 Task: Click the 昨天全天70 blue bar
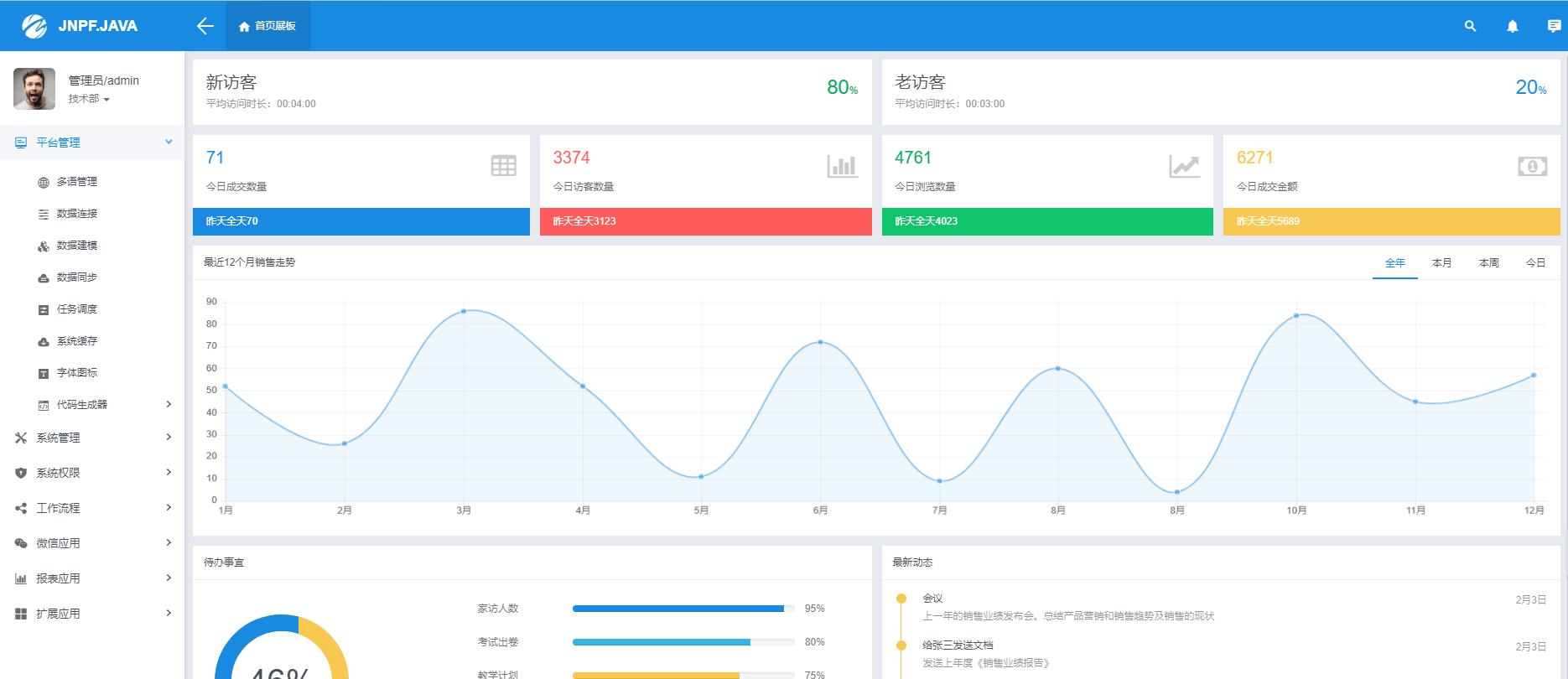361,221
